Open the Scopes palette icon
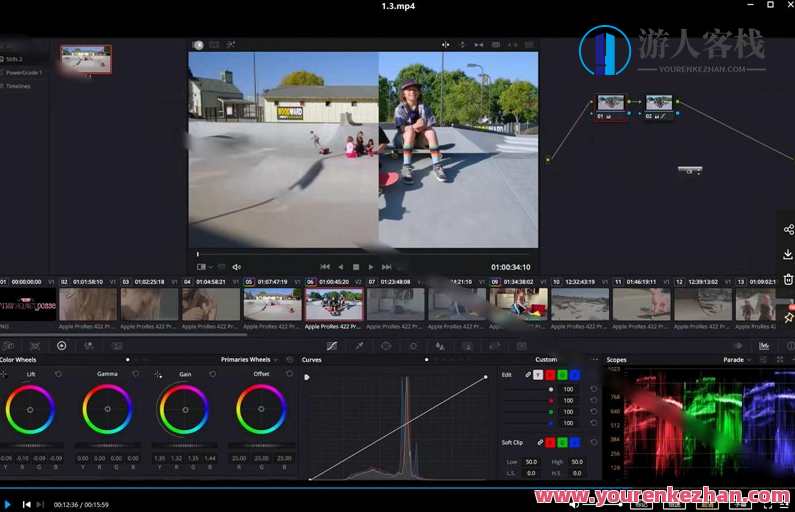The width and height of the screenshot is (795, 512). point(764,346)
